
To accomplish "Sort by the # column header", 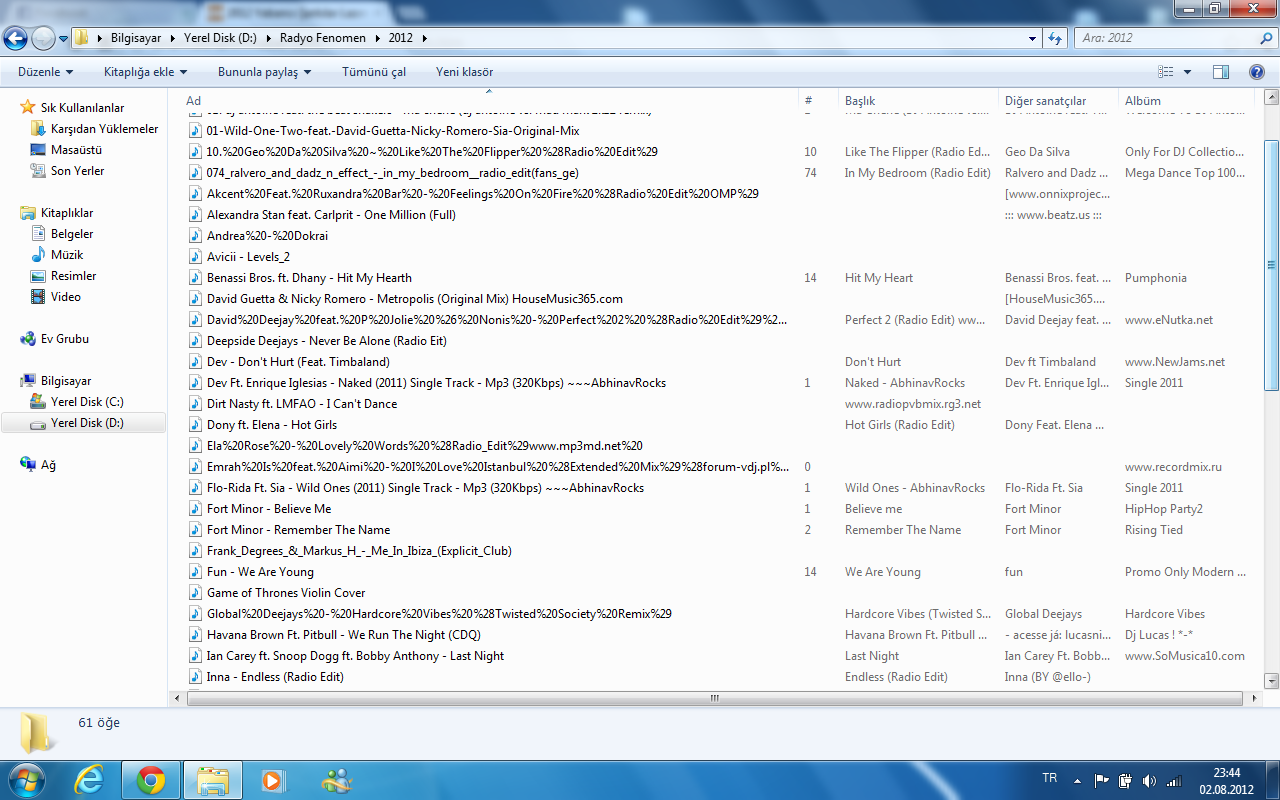I will tap(820, 100).
